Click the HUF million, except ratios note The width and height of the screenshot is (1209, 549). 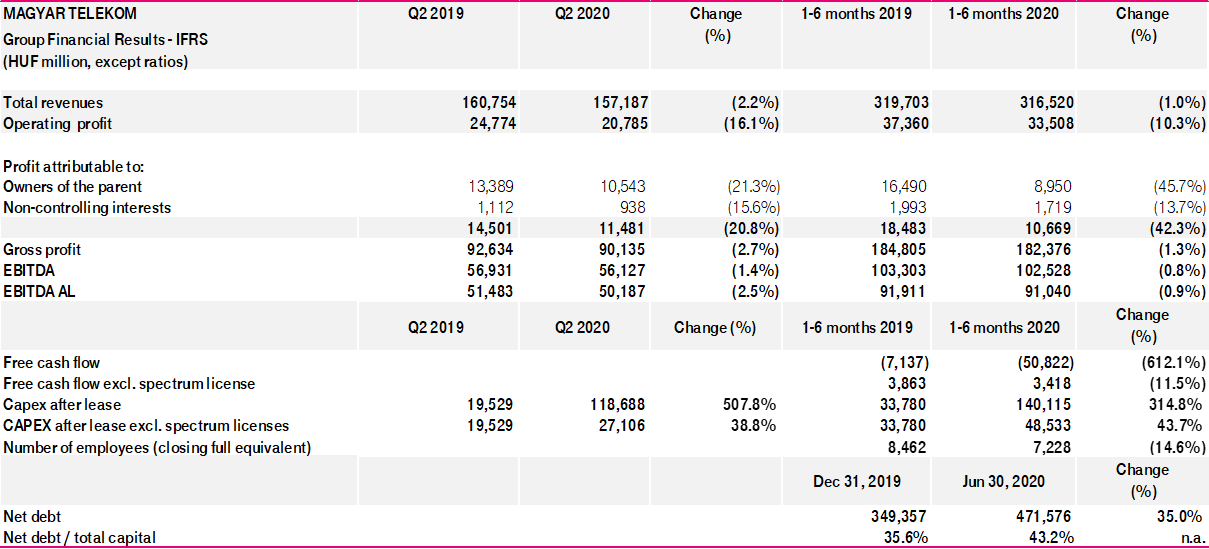coord(96,61)
